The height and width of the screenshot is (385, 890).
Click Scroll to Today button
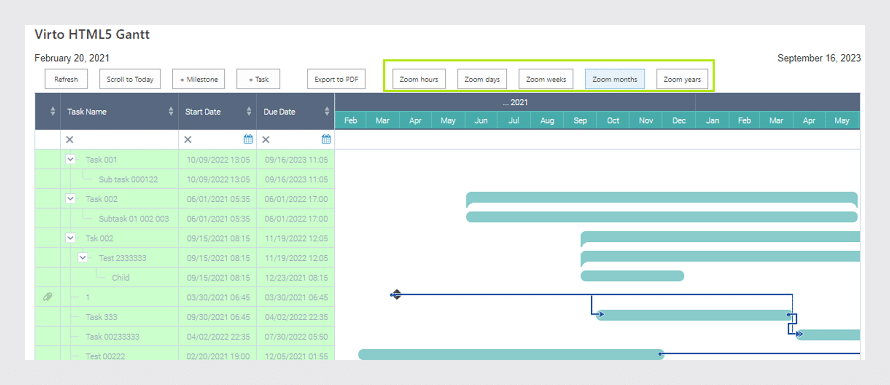tap(130, 79)
